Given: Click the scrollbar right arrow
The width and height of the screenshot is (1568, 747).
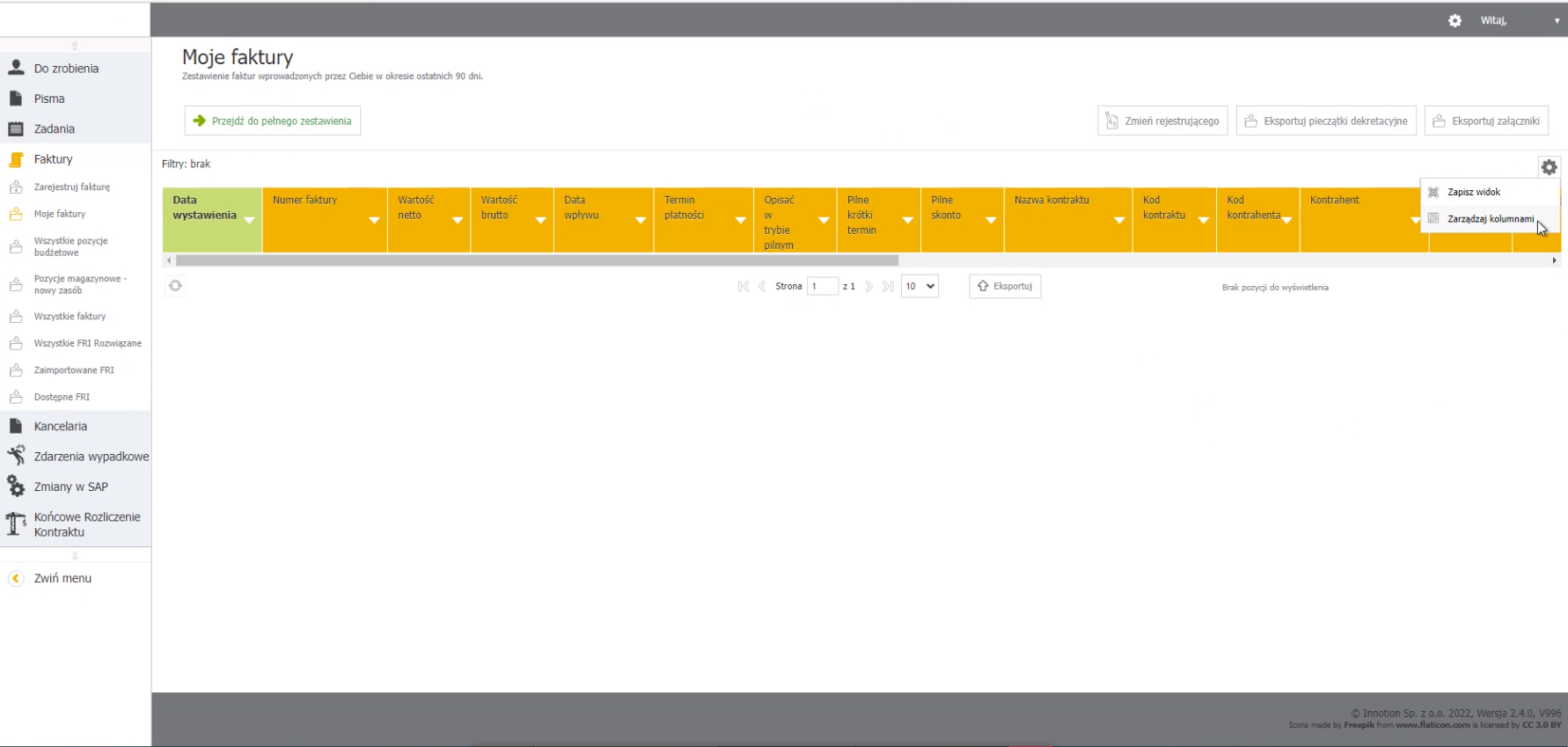Looking at the screenshot, I should (1554, 260).
